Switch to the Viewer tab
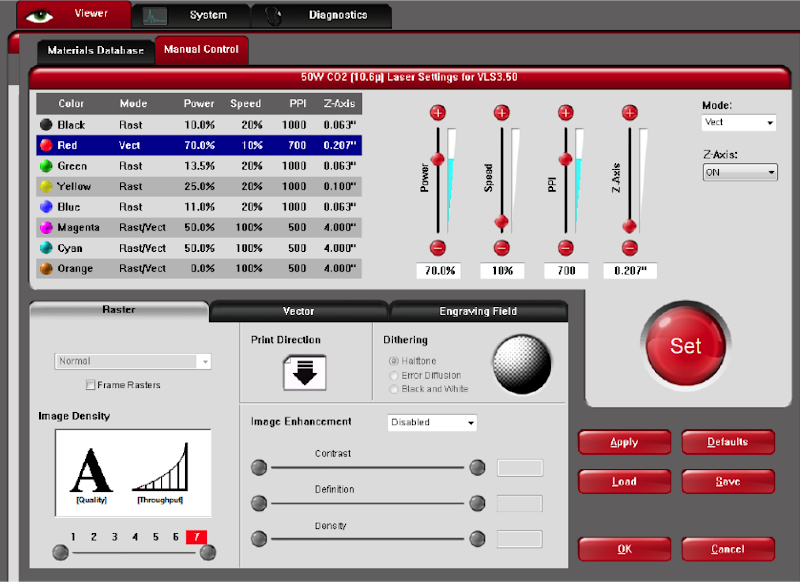This screenshot has width=800, height=582. (74, 14)
